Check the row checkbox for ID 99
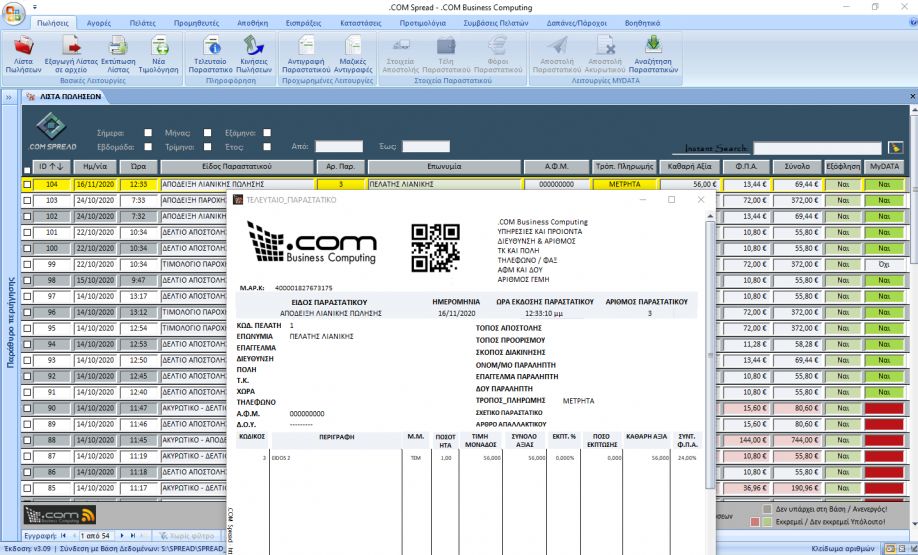This screenshot has width=918, height=555. pos(27,265)
